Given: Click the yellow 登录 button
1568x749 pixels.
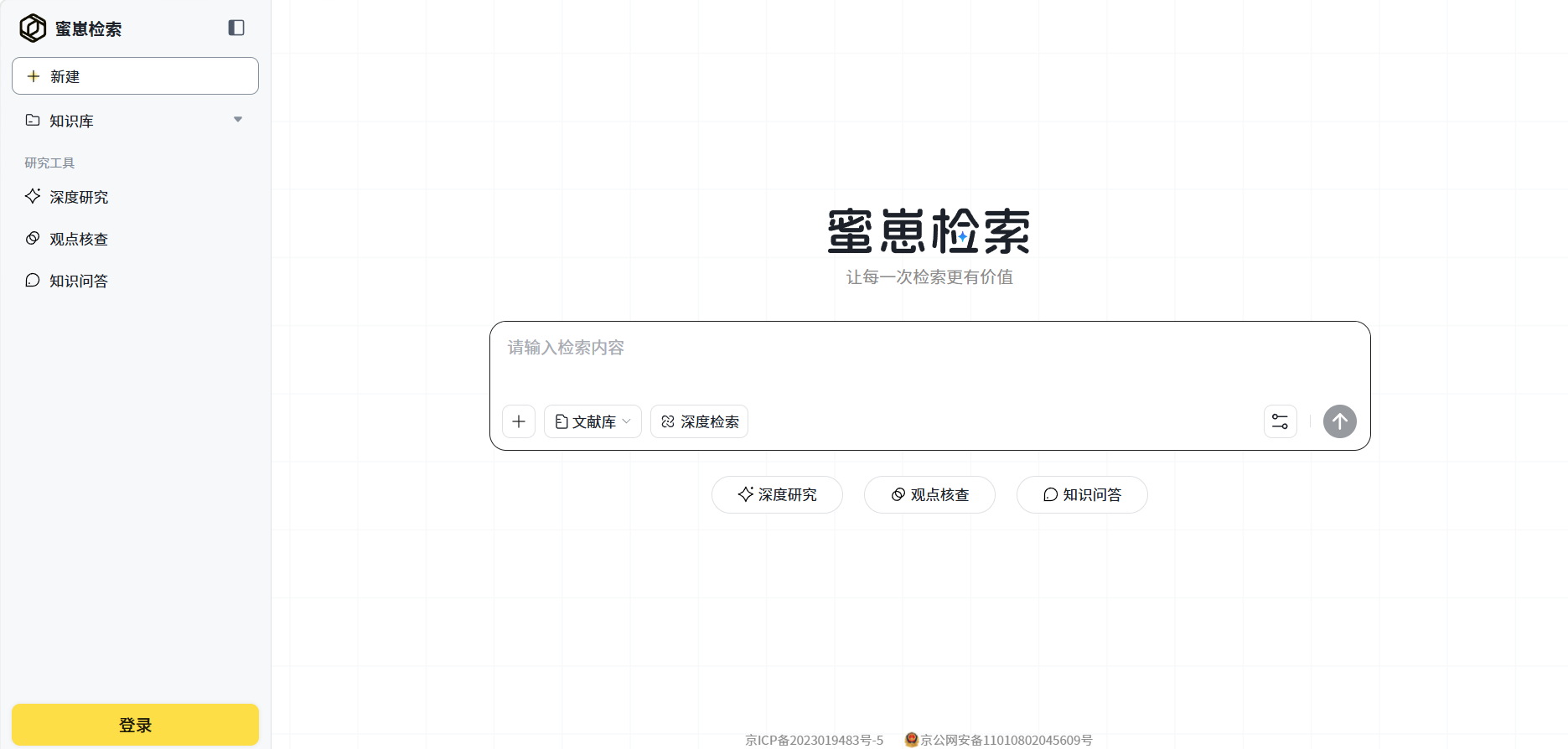Looking at the screenshot, I should [135, 725].
